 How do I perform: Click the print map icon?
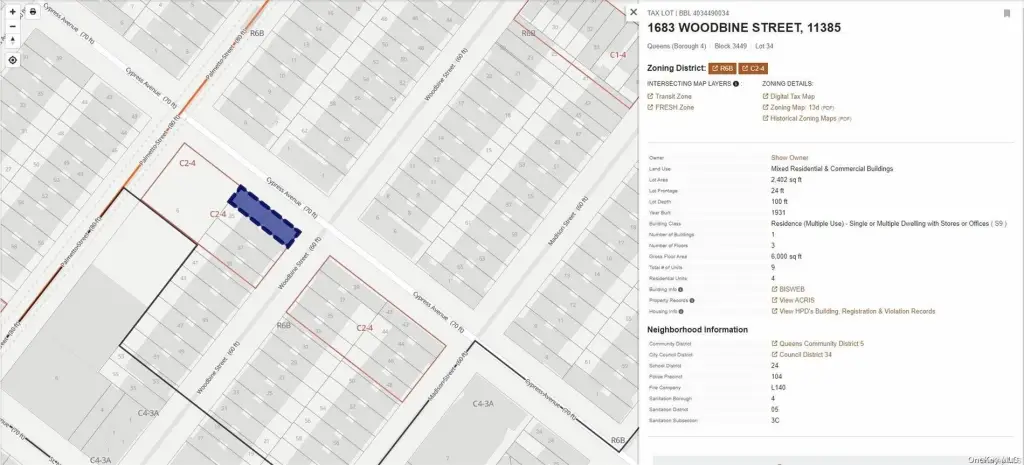coord(33,11)
